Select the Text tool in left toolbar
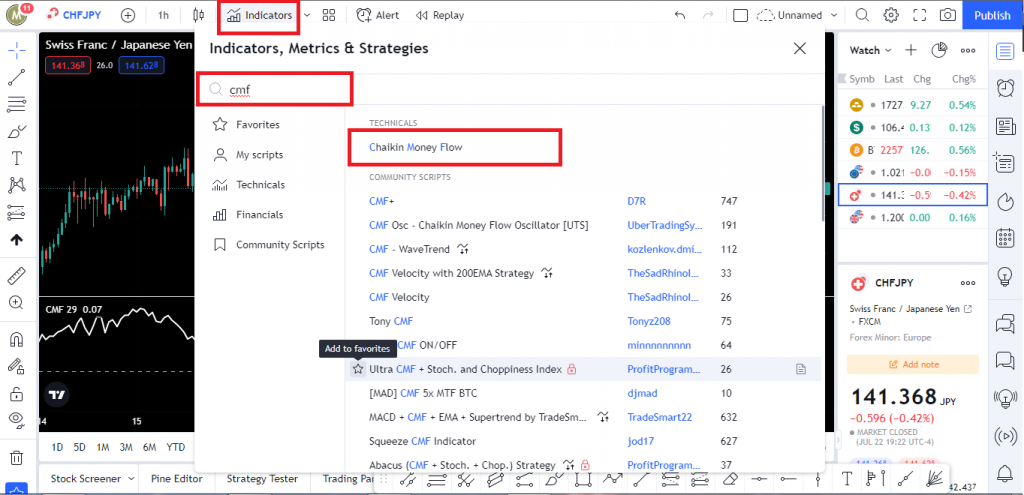Viewport: 1024px width, 495px height. pos(17,158)
